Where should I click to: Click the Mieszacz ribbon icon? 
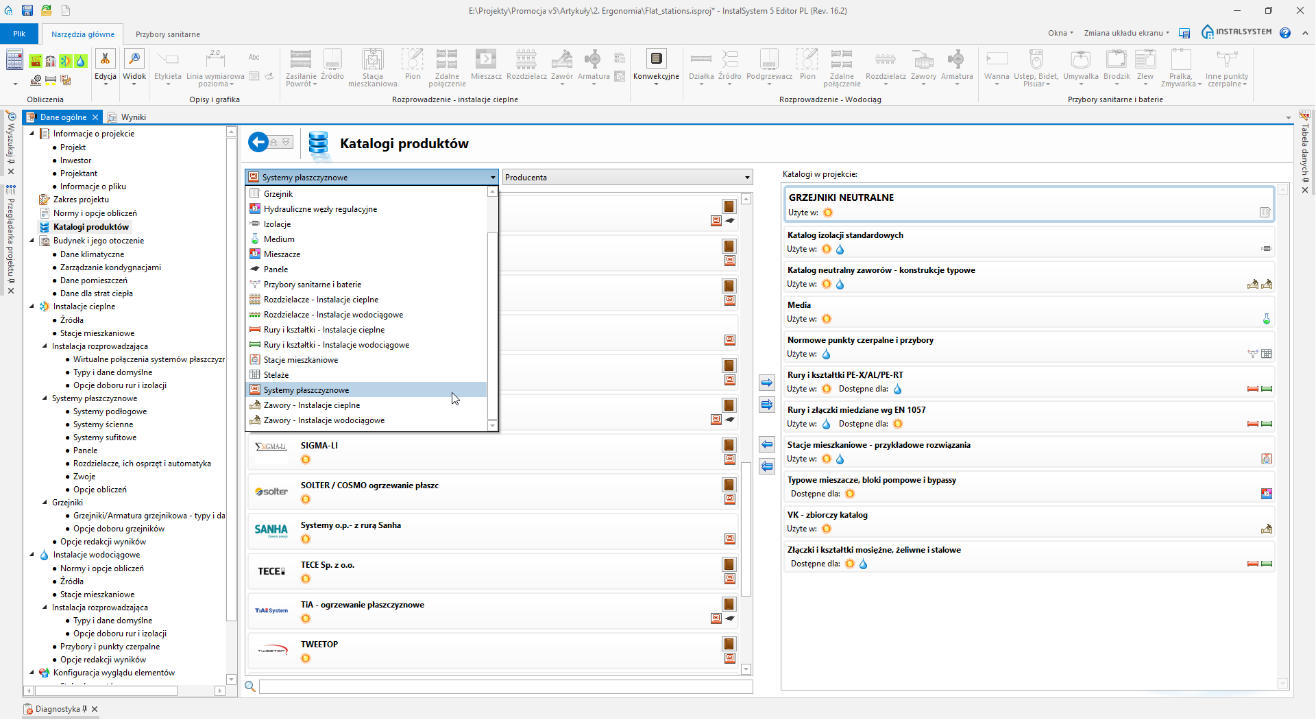coord(485,58)
